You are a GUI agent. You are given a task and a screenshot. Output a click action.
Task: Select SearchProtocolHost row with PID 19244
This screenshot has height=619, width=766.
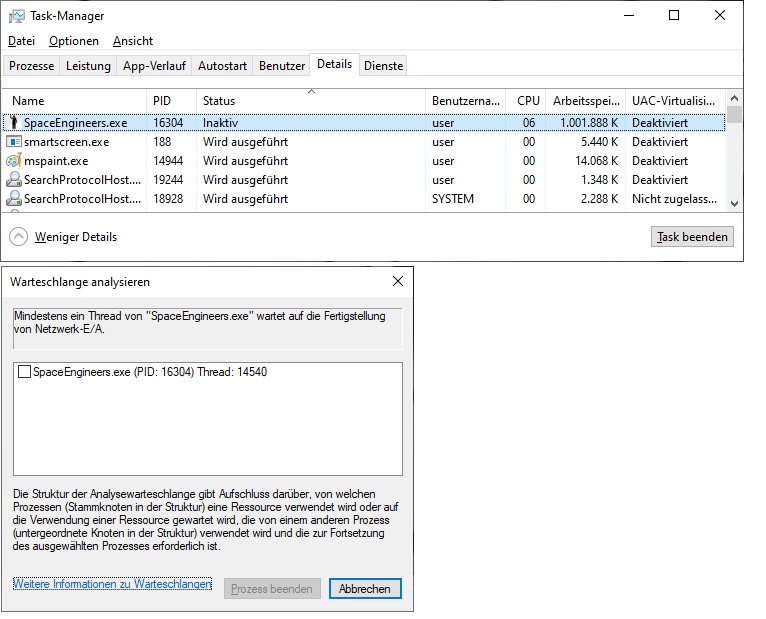click(x=363, y=180)
